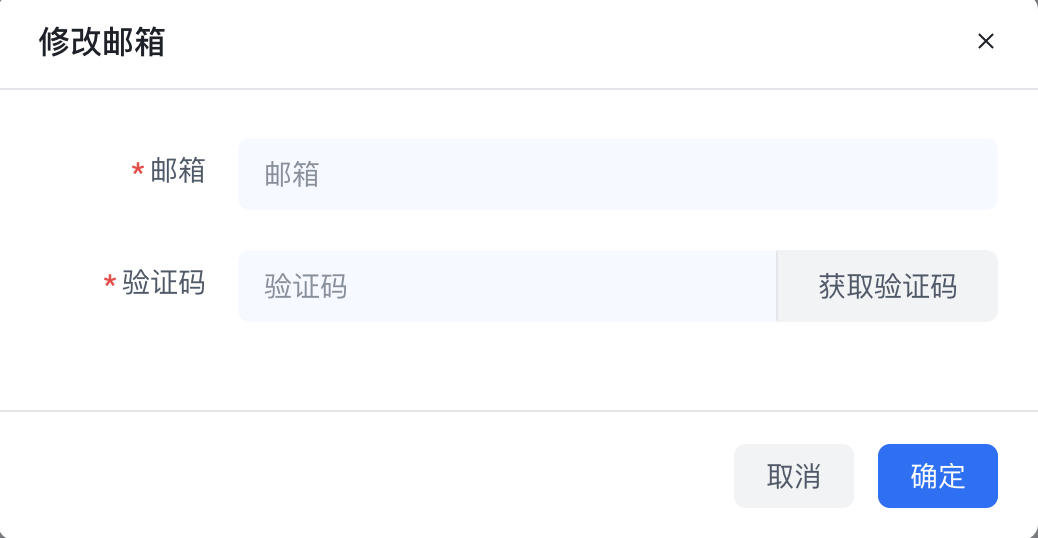This screenshot has width=1038, height=538.
Task: Confirm by clicking 确定
Action: [937, 476]
